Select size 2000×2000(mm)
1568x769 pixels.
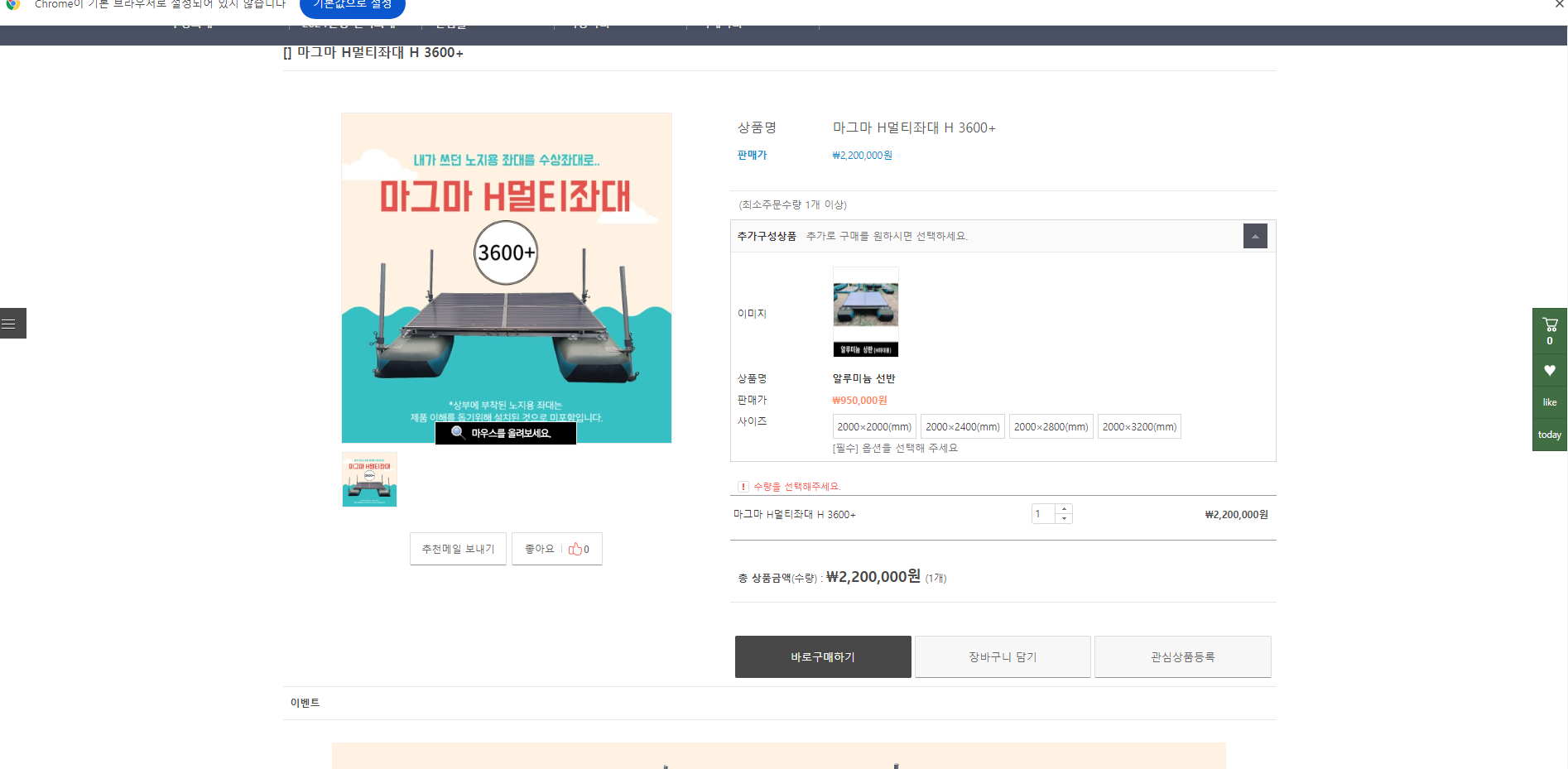coord(874,426)
